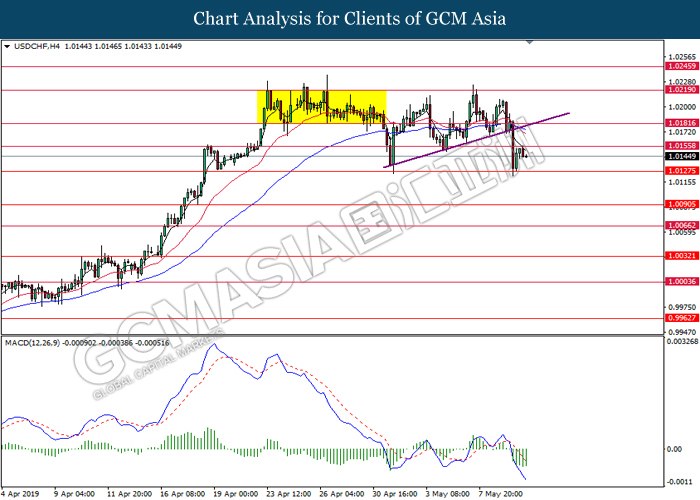Screen dimensions: 700x500
Task: Select the 1.00036 price level label
Action: pyautogui.click(x=682, y=282)
